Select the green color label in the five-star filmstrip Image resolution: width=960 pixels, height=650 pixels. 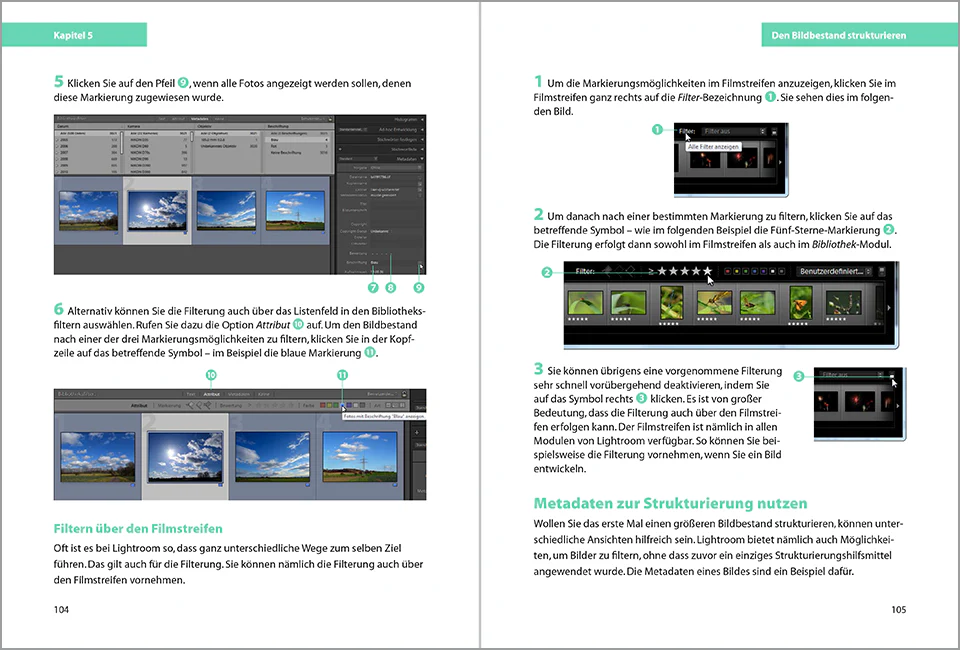pyautogui.click(x=745, y=271)
